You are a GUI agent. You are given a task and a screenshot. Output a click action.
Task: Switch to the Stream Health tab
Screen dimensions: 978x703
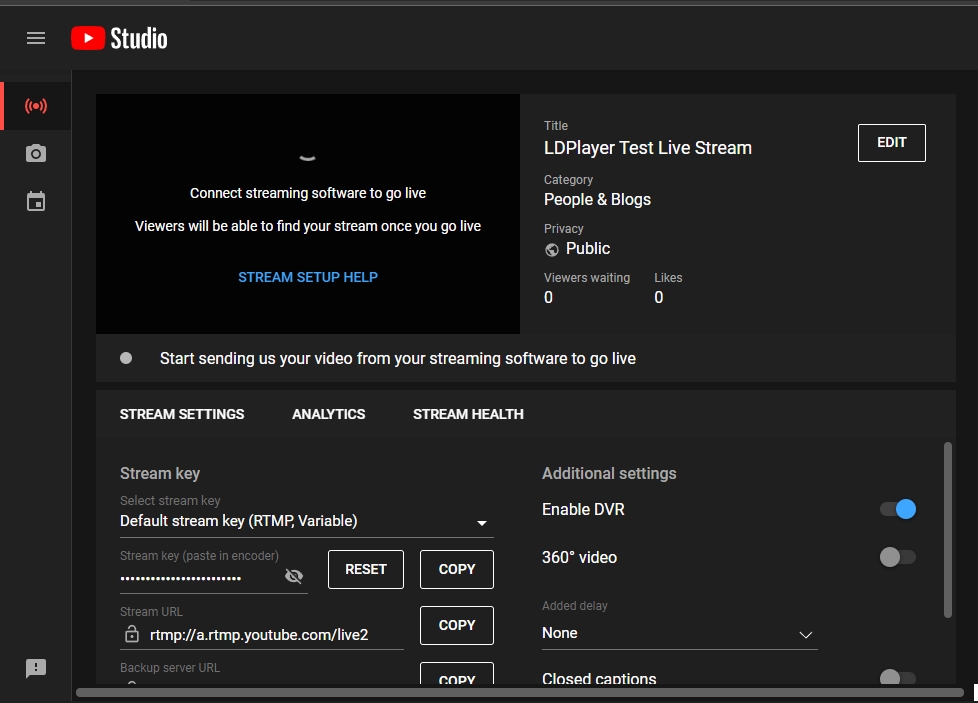tap(468, 414)
